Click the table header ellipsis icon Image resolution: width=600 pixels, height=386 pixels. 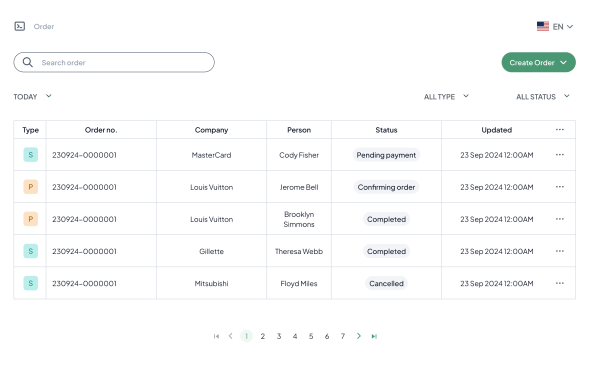(559, 129)
